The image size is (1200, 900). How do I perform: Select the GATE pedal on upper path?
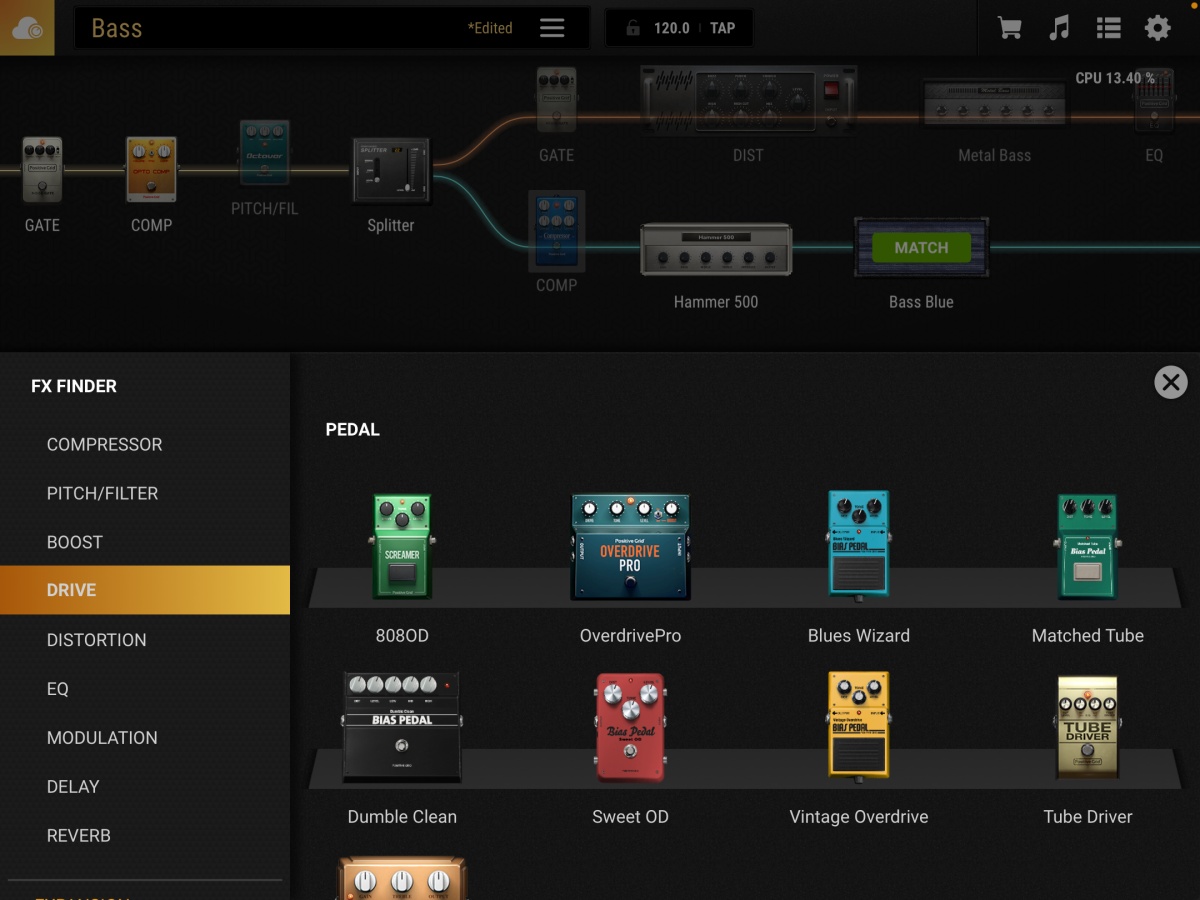(556, 100)
